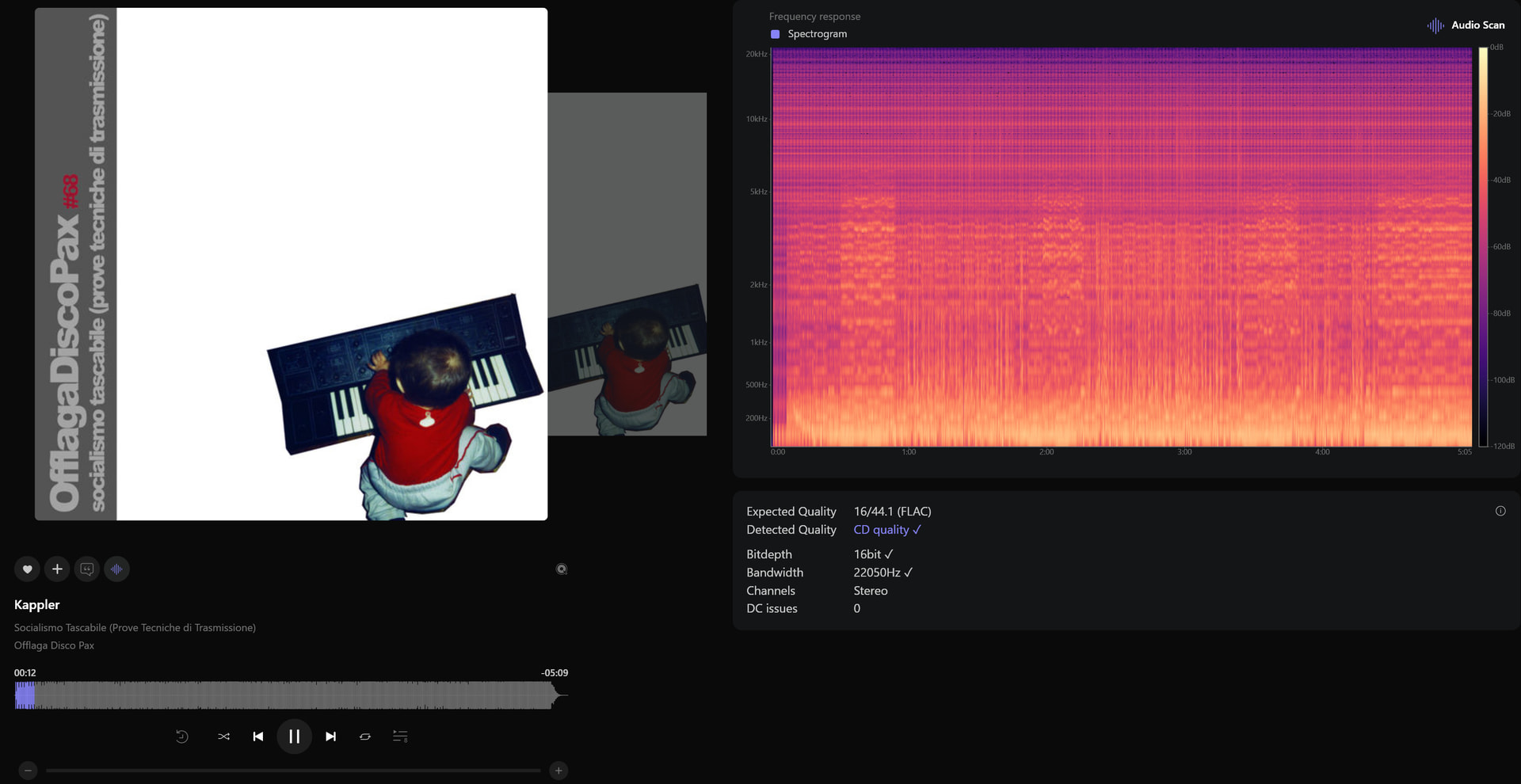
Task: Pause the playing track
Action: 294,736
